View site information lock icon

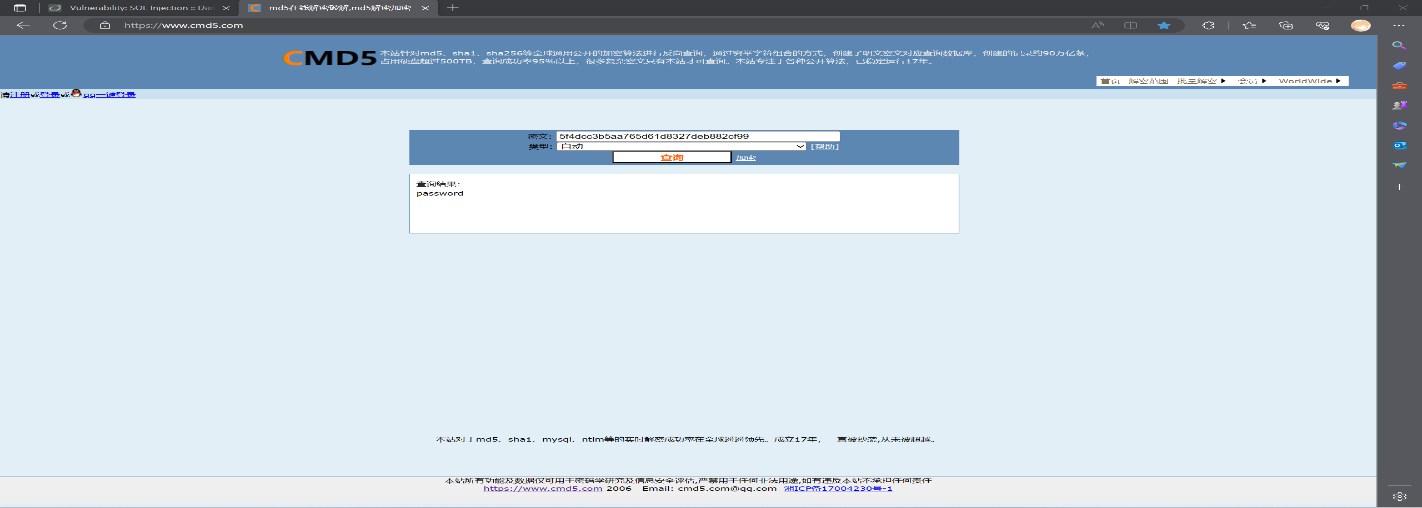tap(104, 25)
